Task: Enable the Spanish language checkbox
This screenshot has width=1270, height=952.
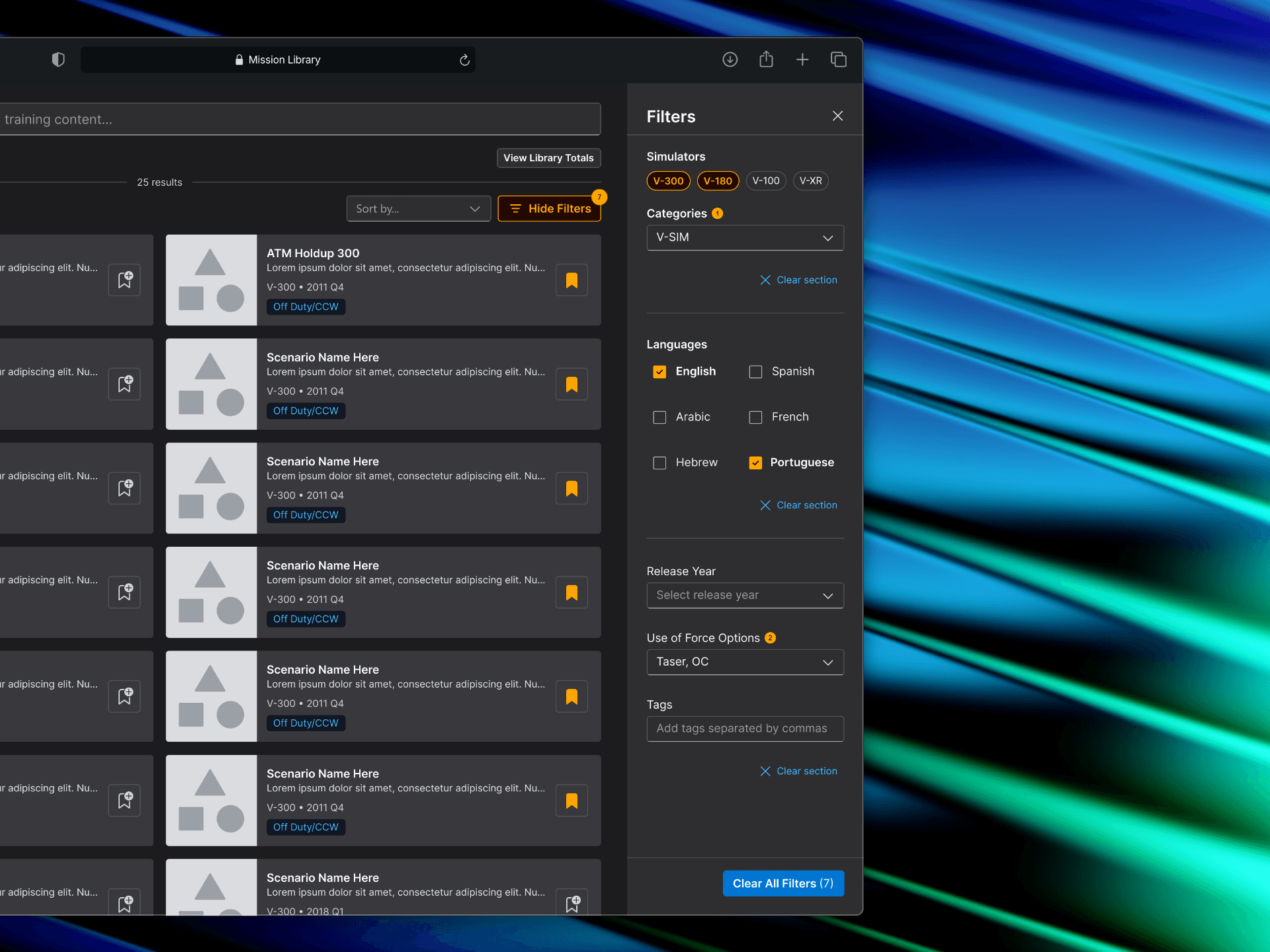Action: point(755,372)
